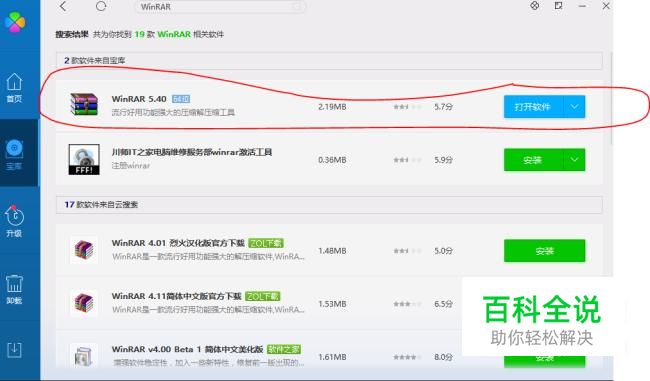Open the downloads icon at sidebar bottom

(x=14, y=350)
